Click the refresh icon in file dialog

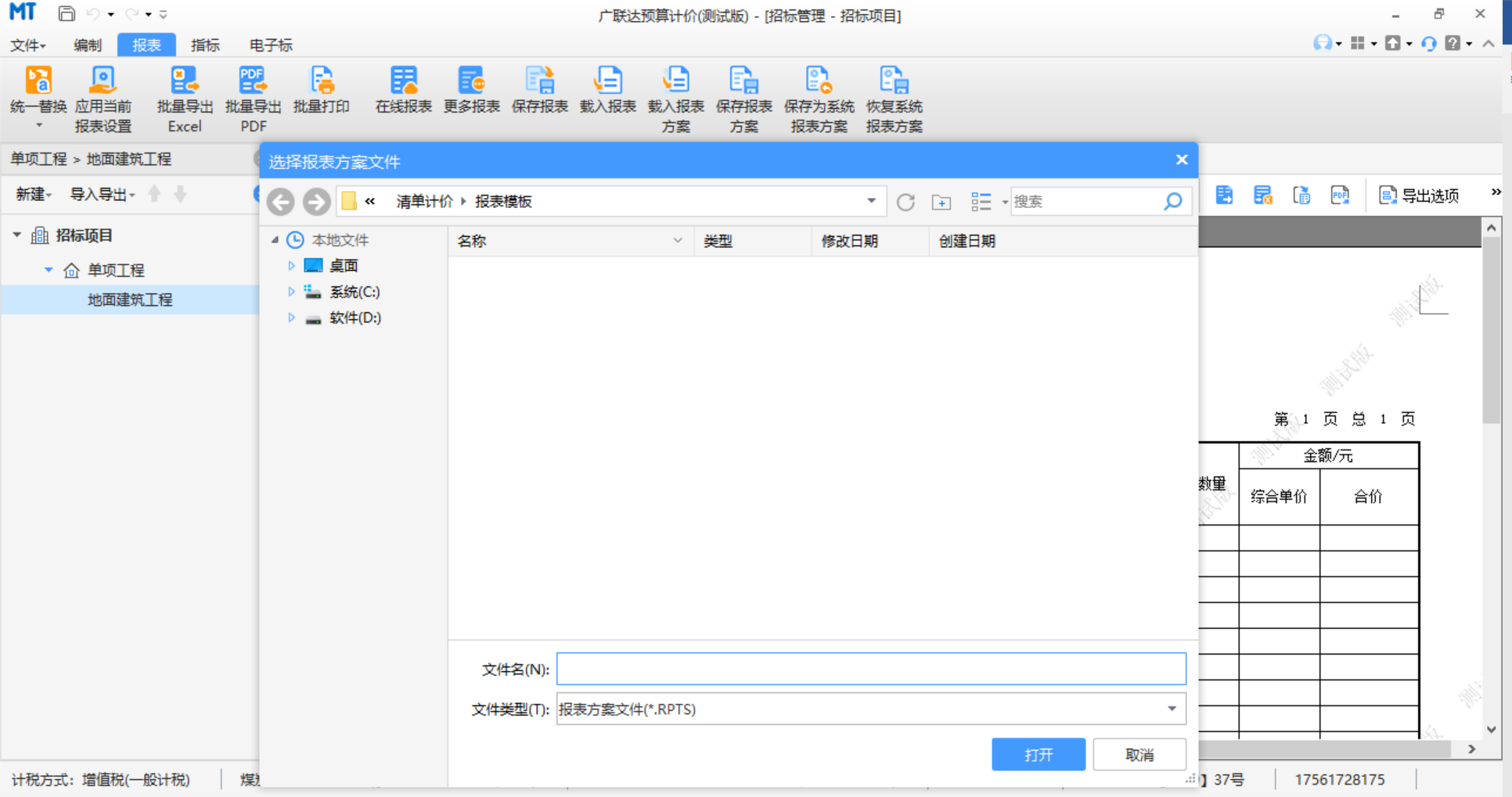click(905, 202)
